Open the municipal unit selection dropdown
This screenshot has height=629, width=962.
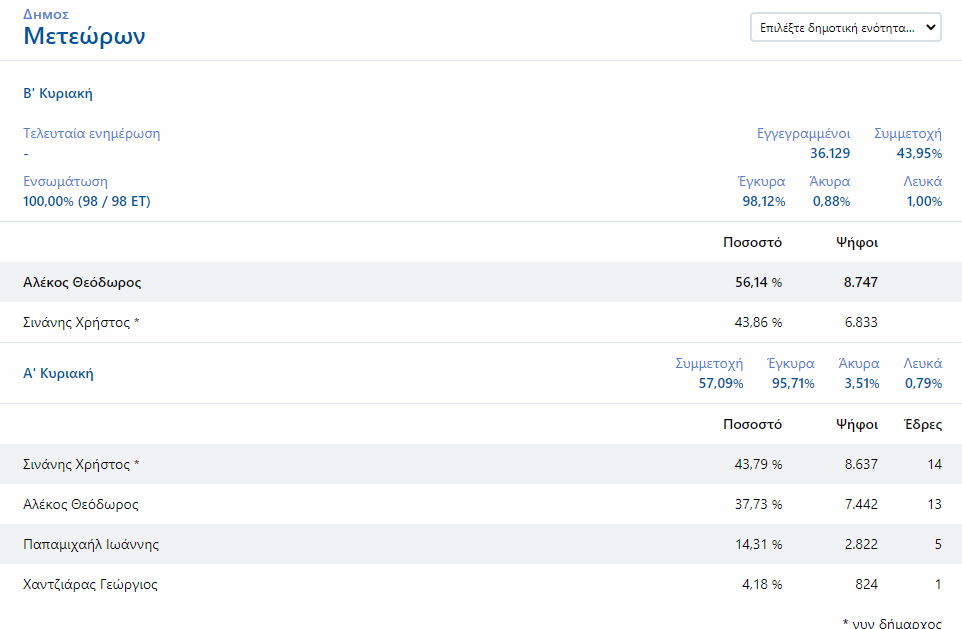(x=845, y=28)
